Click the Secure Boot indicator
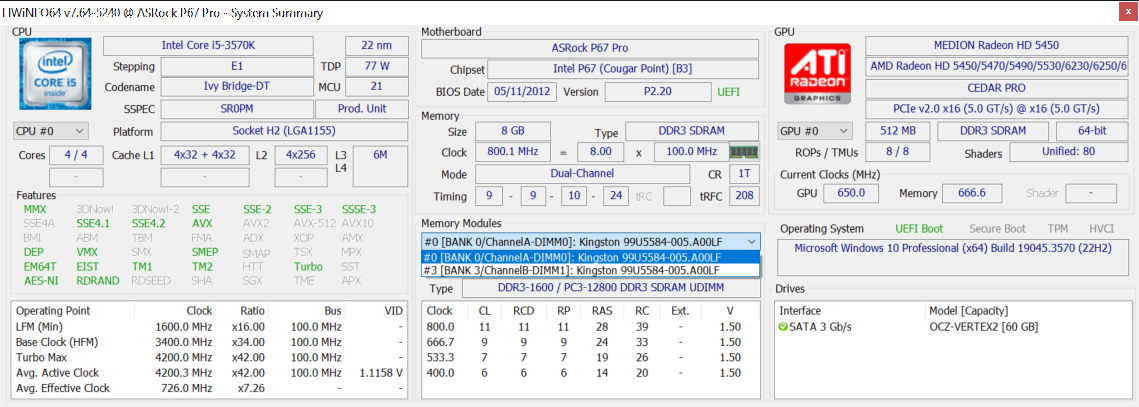 tap(995, 229)
